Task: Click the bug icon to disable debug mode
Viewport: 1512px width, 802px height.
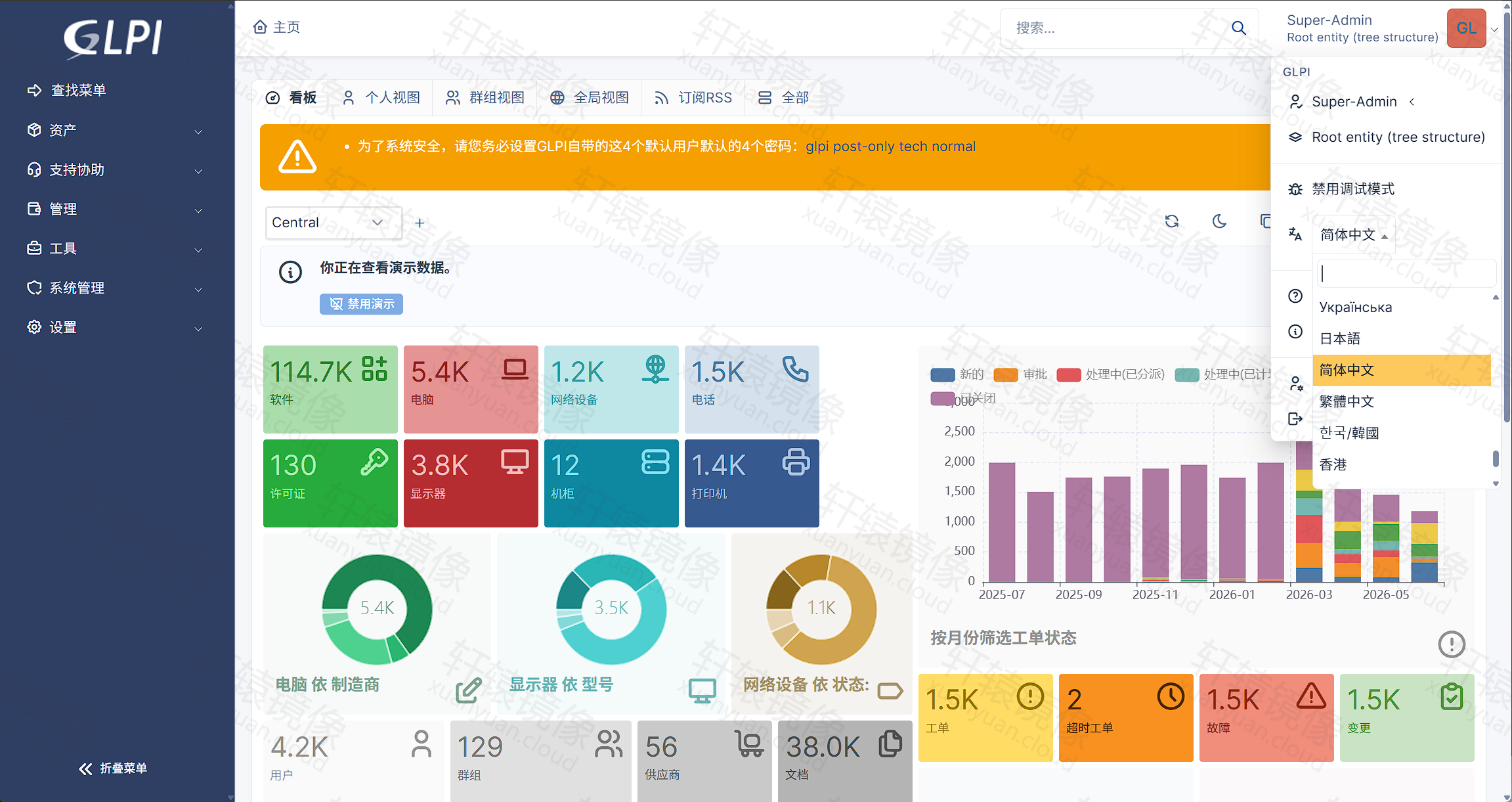Action: click(x=1295, y=189)
